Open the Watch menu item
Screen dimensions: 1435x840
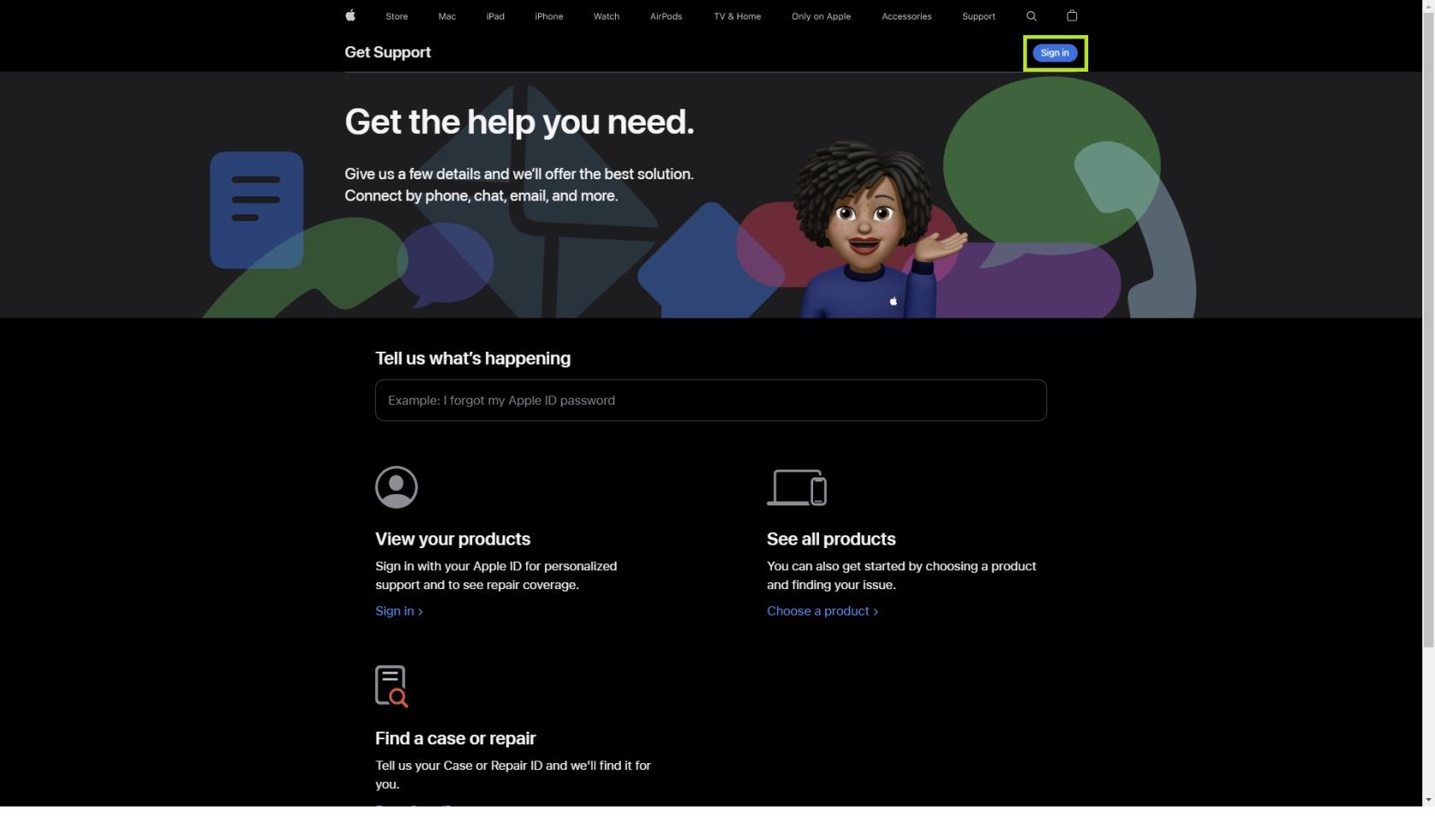click(606, 16)
